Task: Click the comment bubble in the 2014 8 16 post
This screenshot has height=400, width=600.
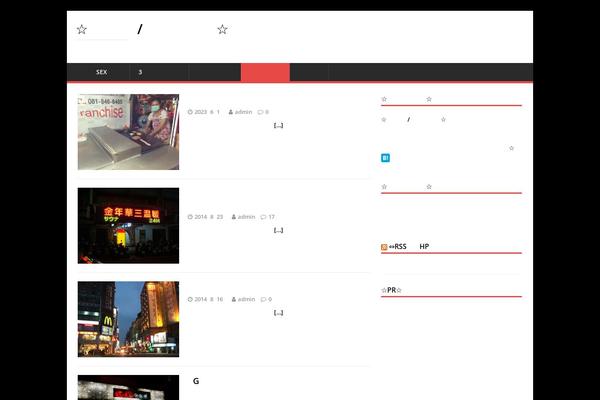Action: click(x=263, y=299)
